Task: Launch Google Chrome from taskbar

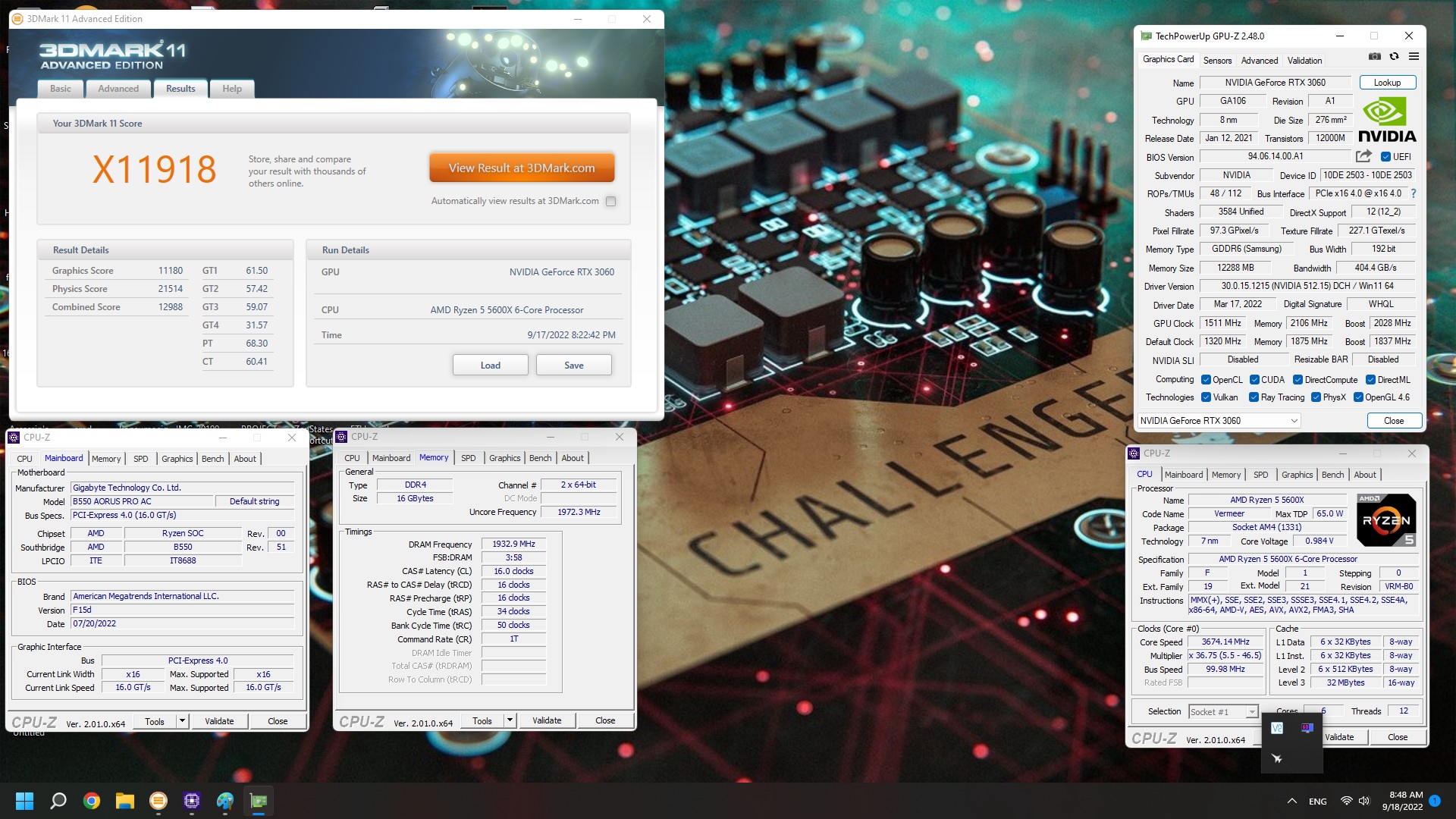Action: 92,801
